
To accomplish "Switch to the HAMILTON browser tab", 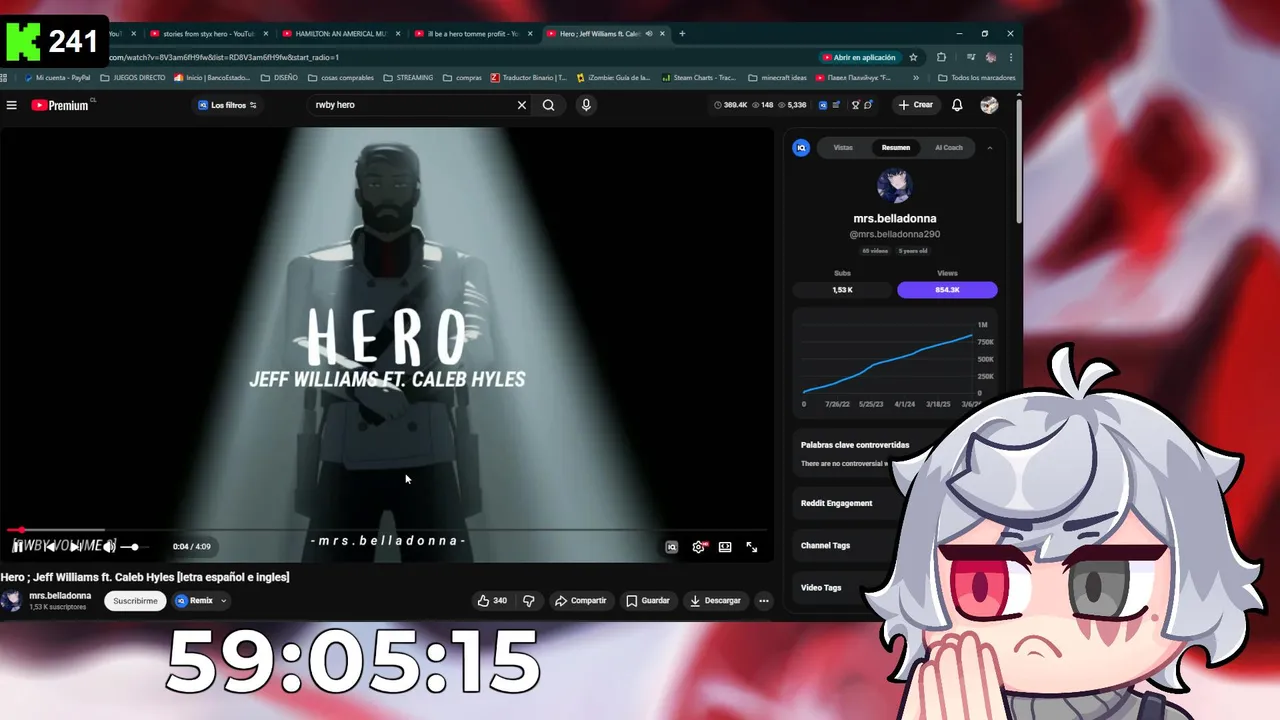I will (x=341, y=33).
